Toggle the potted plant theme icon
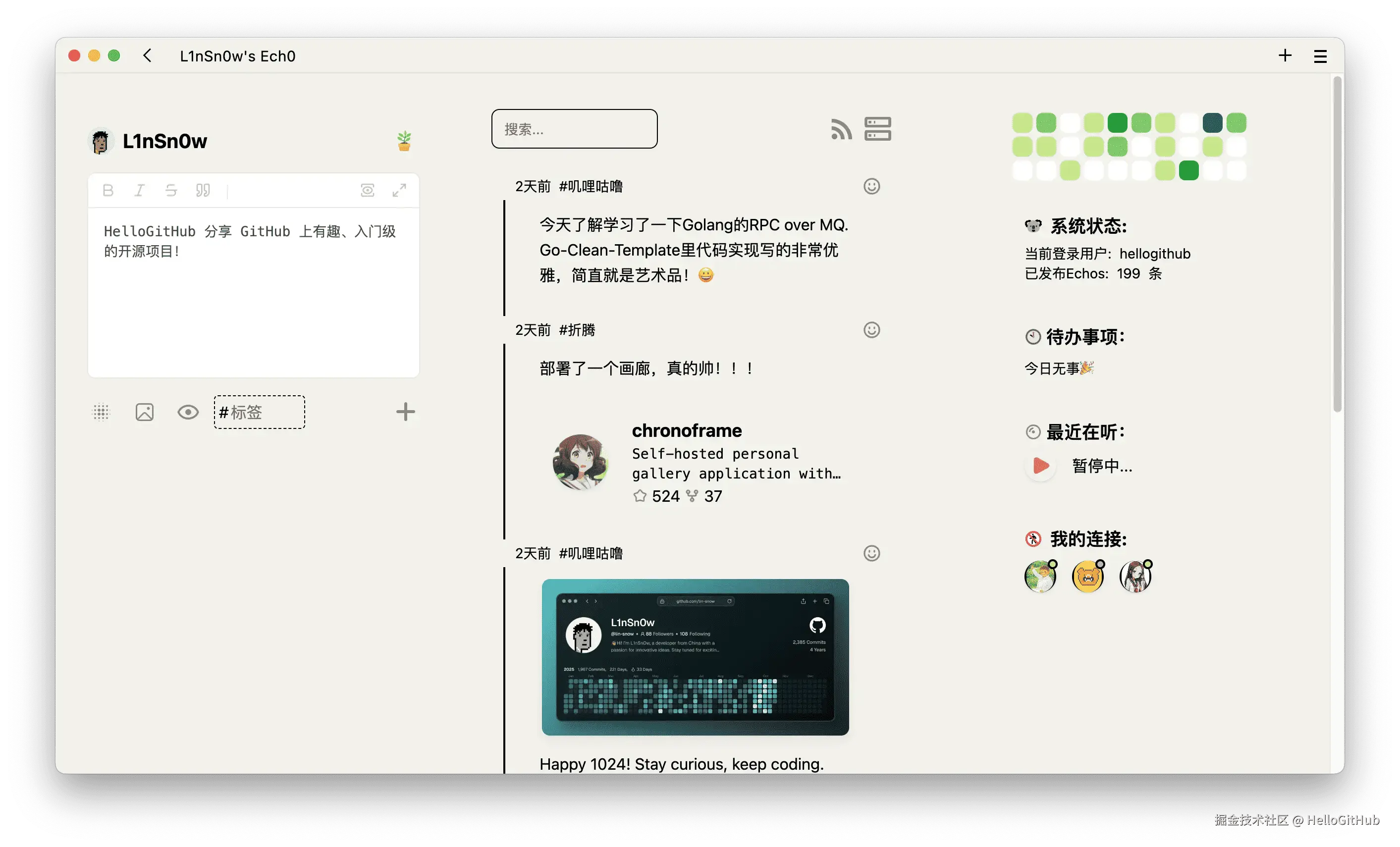This screenshot has width=1400, height=847. click(x=404, y=141)
